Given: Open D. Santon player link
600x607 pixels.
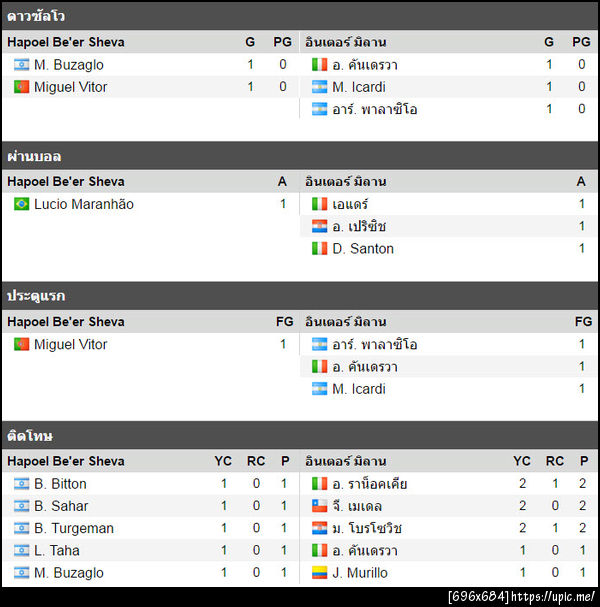Looking at the screenshot, I should [x=363, y=248].
